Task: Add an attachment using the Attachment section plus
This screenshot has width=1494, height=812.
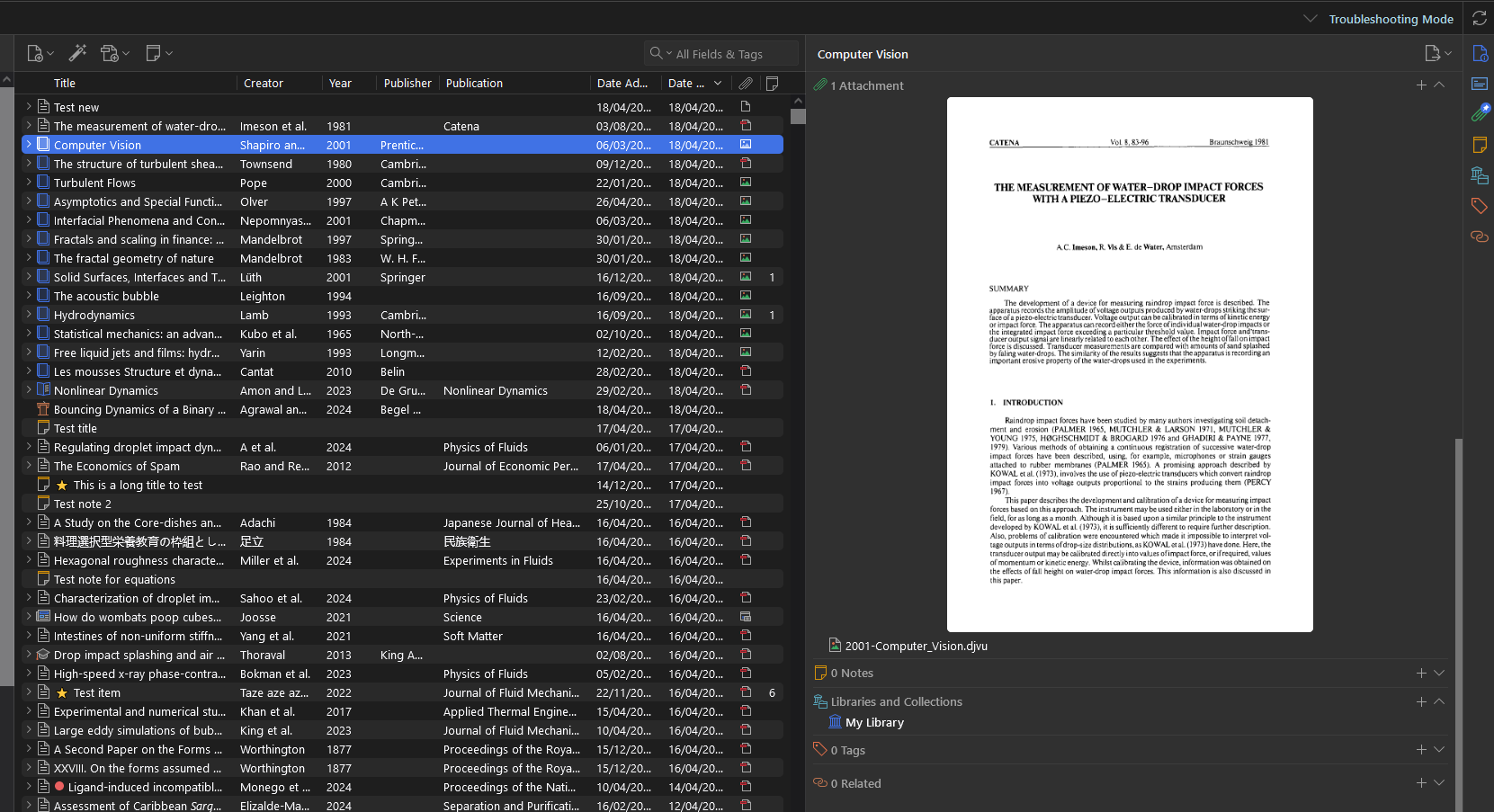Action: (x=1421, y=85)
